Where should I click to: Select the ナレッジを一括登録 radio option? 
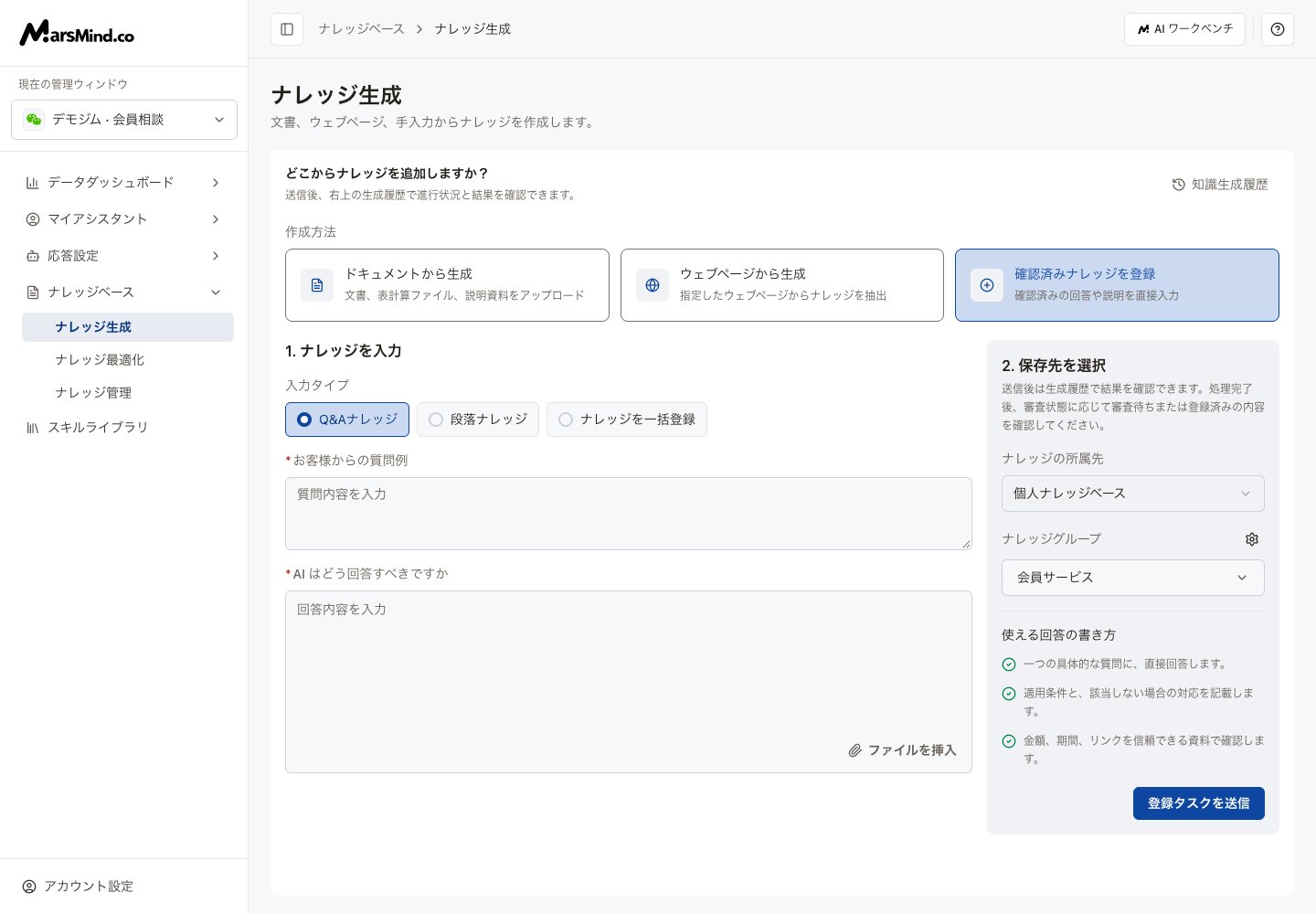pos(627,420)
